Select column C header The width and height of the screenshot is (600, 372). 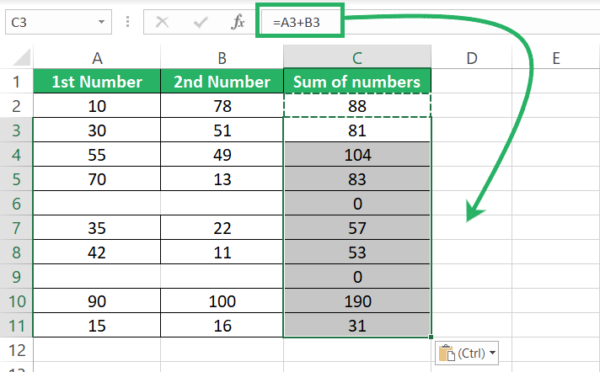point(357,58)
